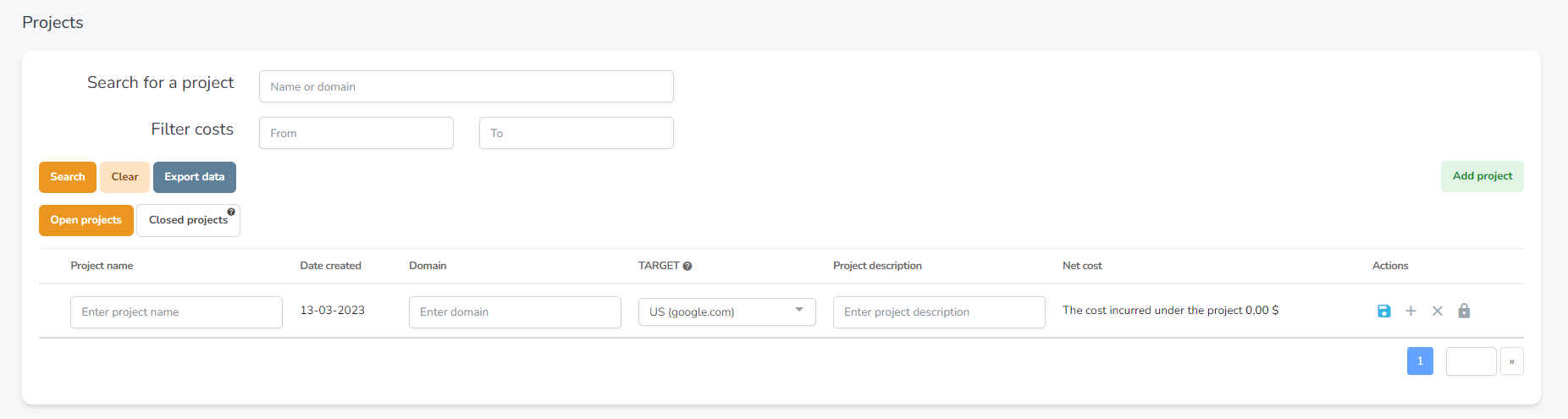Screen dimensions: 1568x419
Task: Click the blue save icon in Actions
Action: (1384, 311)
